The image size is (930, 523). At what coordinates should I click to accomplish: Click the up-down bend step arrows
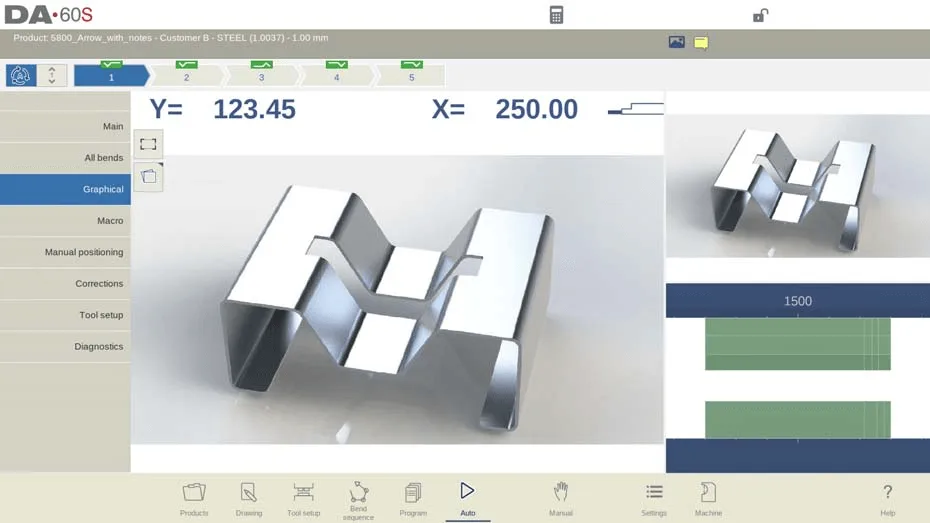point(52,76)
